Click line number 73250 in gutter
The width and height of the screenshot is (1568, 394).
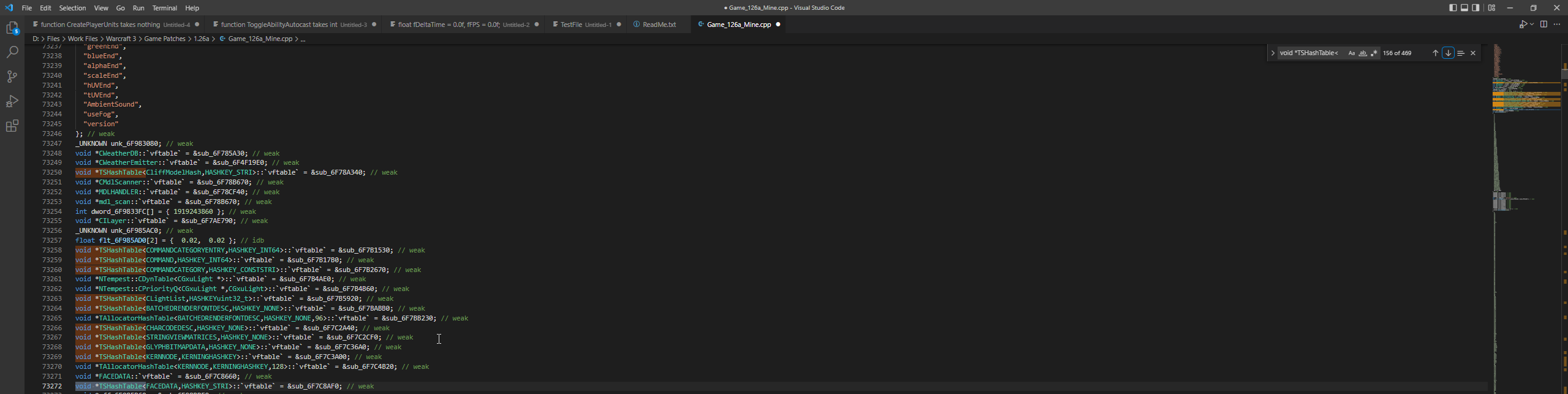tap(51, 173)
